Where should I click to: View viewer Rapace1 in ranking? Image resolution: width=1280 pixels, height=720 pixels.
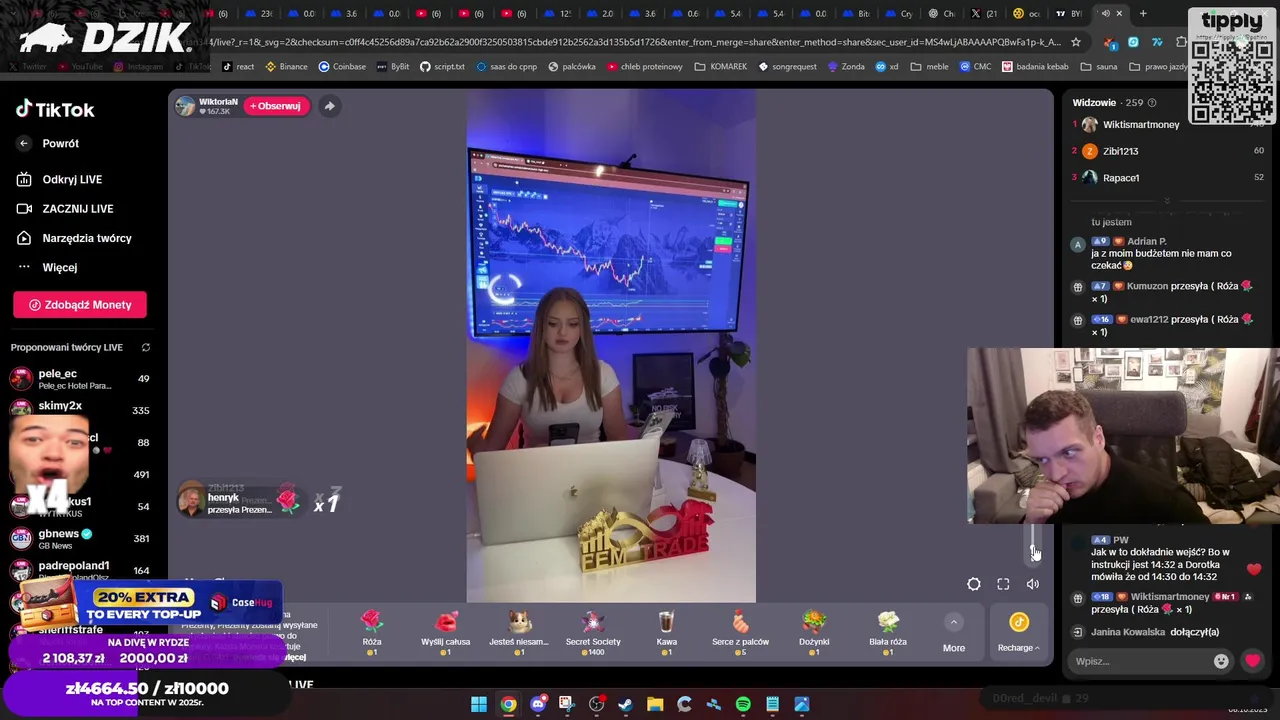(1121, 178)
